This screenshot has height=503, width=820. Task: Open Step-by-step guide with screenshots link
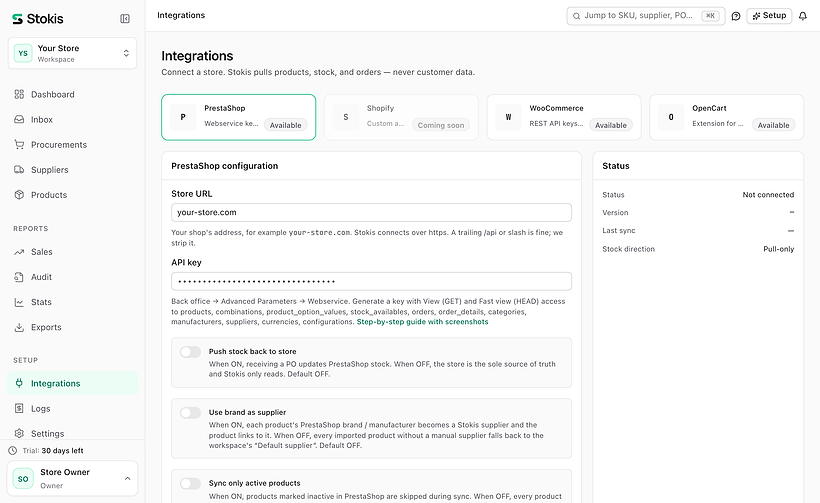(x=423, y=322)
